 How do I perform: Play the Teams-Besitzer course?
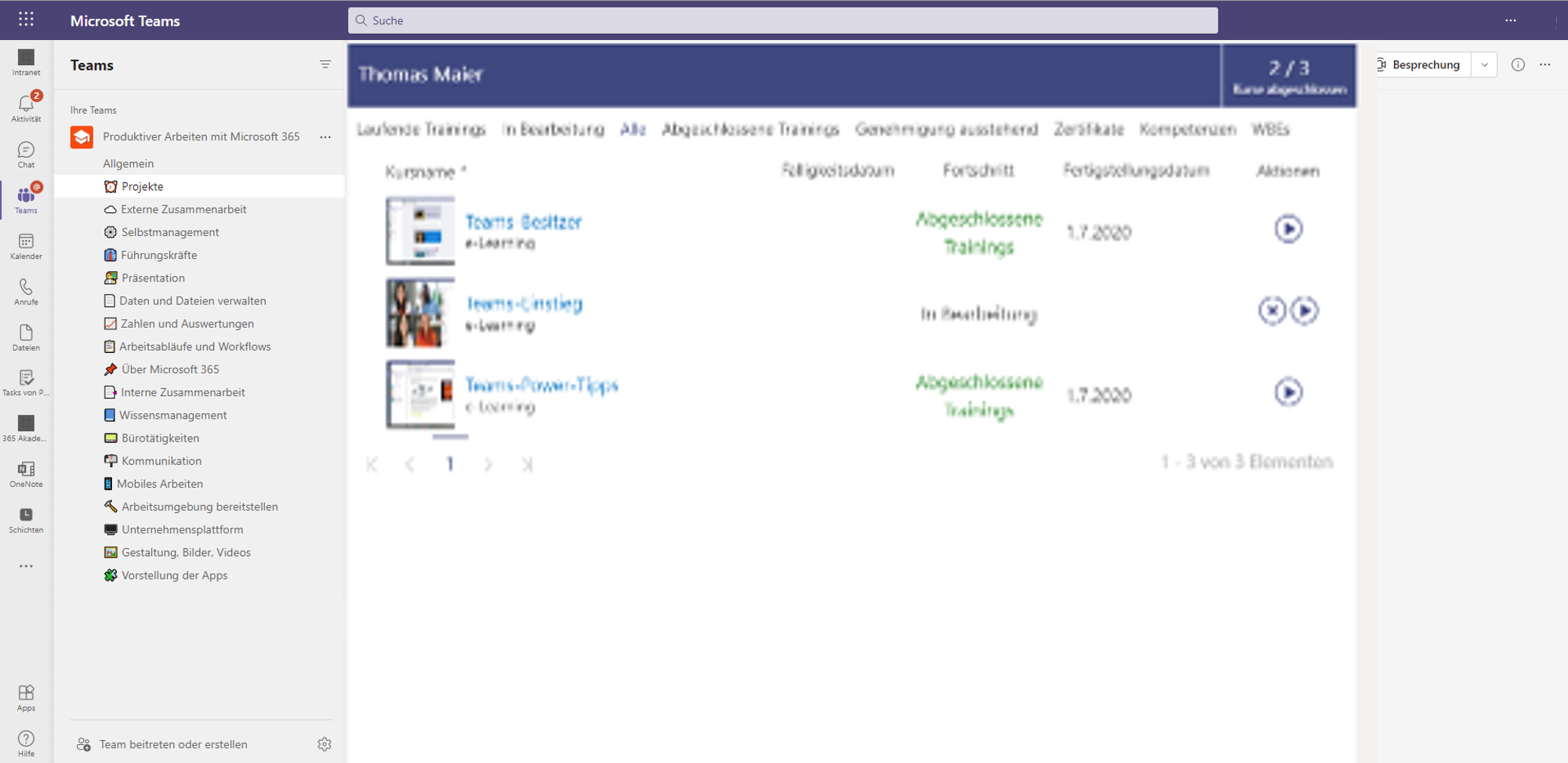1288,229
